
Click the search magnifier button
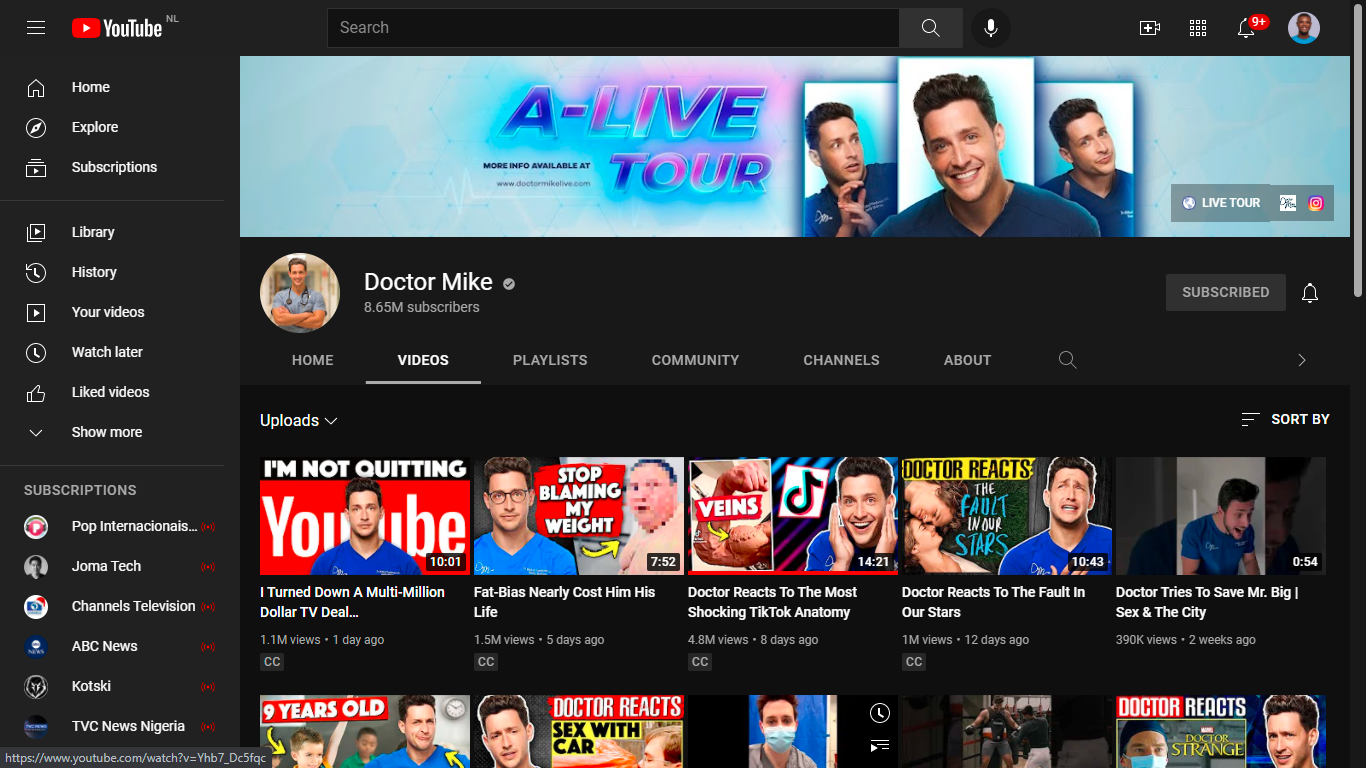click(x=931, y=28)
